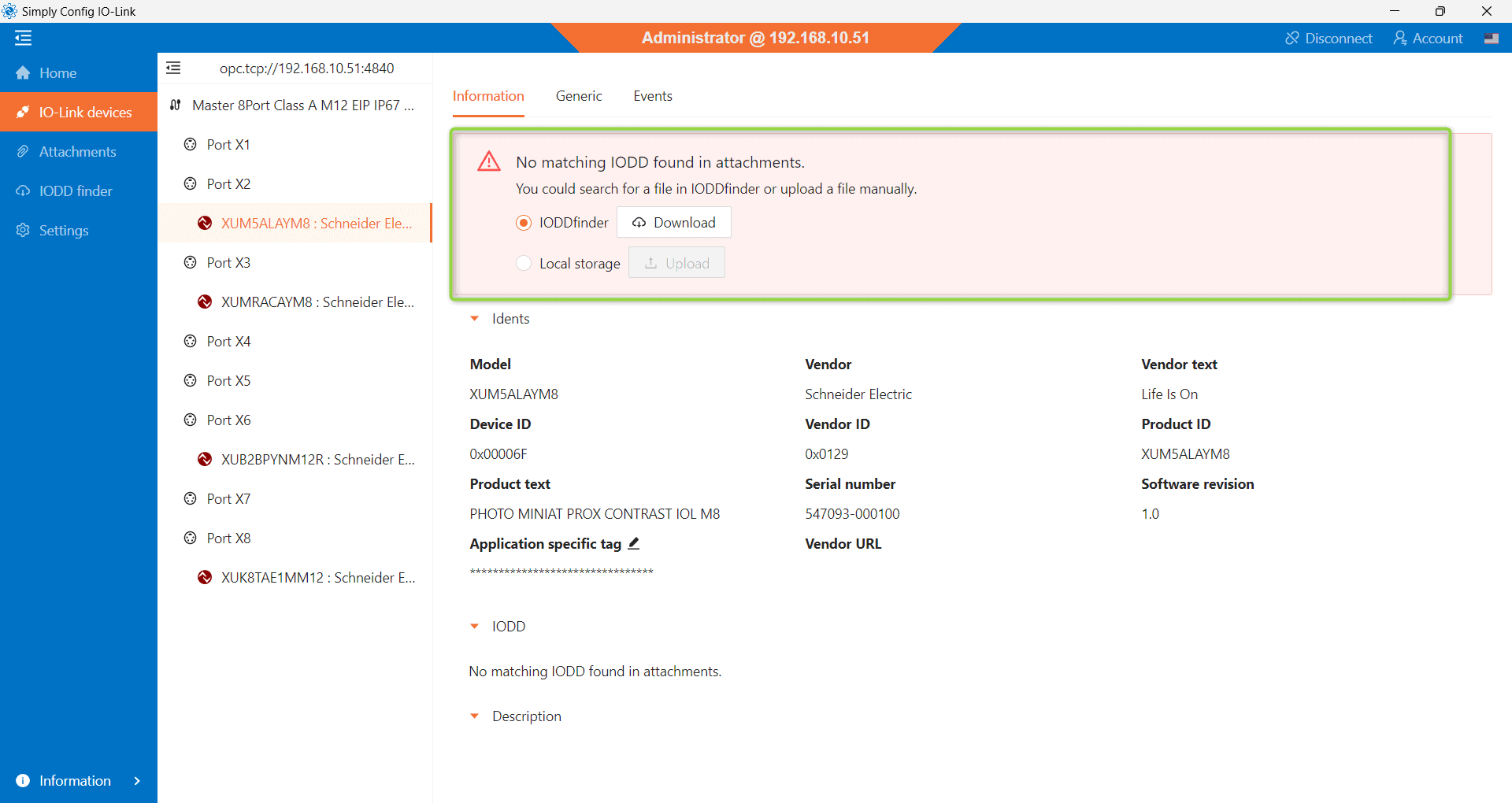Collapse the IODD section
Viewport: 1512px width, 803px height.
pos(475,627)
